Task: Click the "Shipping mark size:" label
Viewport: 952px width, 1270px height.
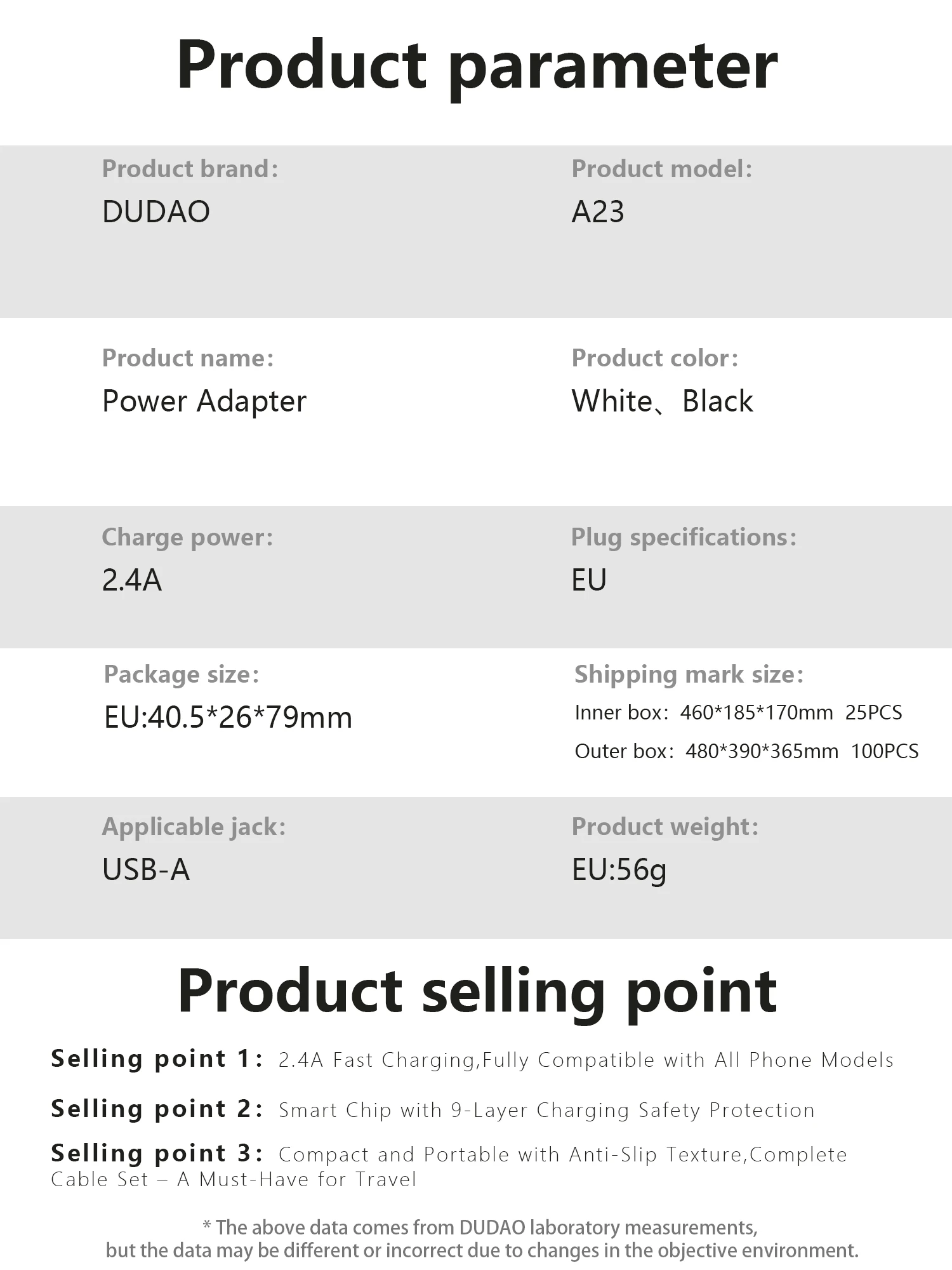Action: tap(689, 674)
